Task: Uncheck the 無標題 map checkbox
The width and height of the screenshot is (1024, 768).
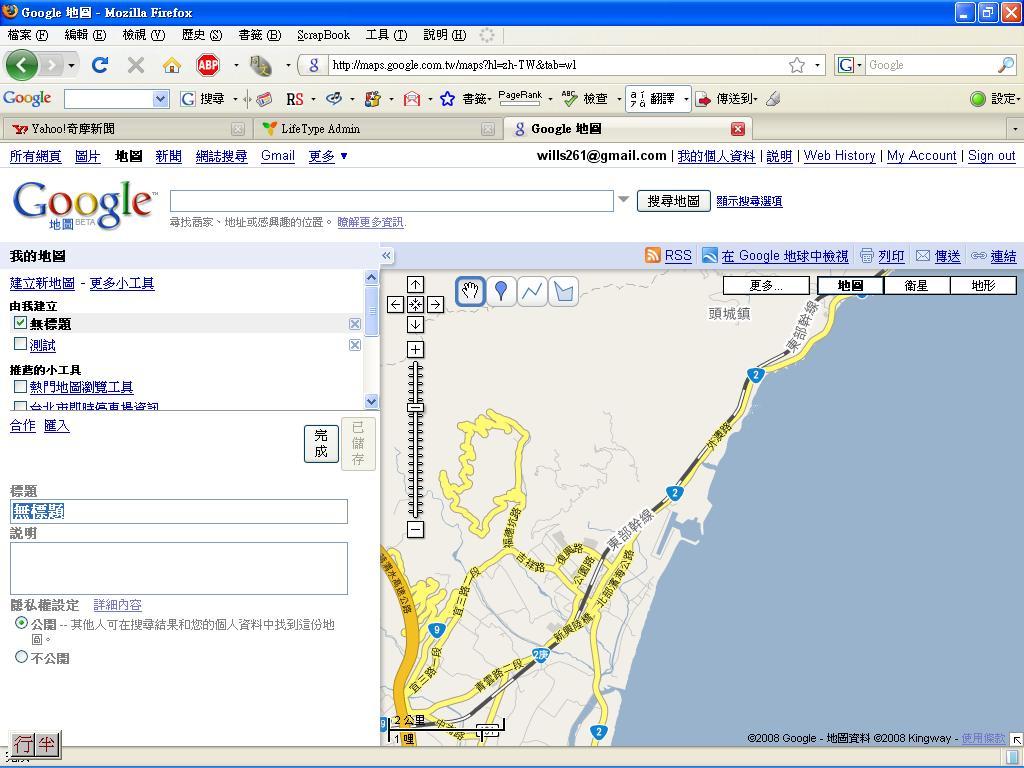Action: 20,323
